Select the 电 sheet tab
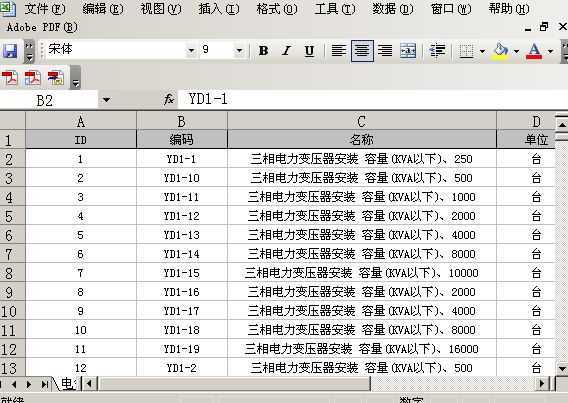The height and width of the screenshot is (403, 568). (x=67, y=383)
